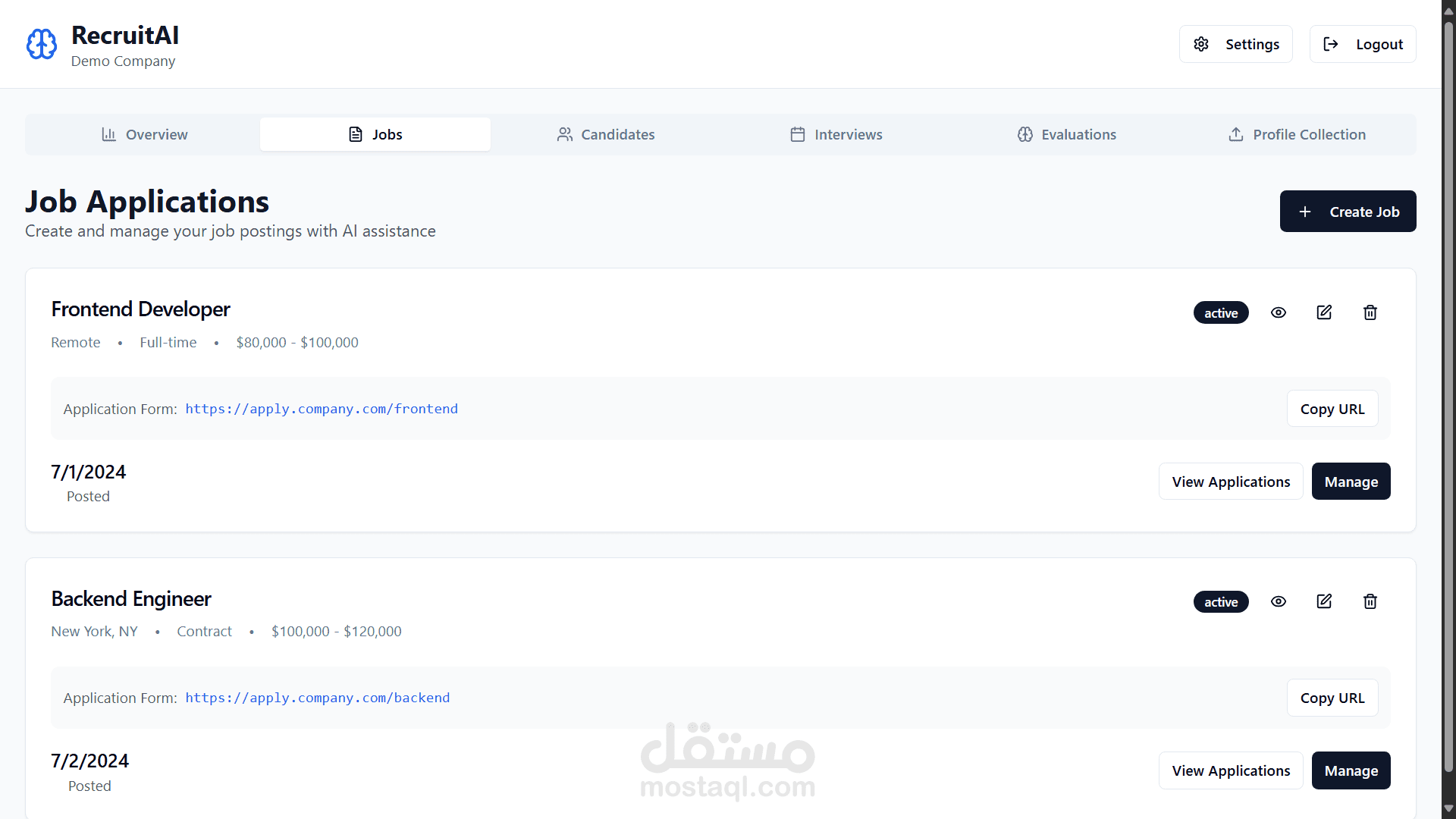Open the Profile Collection tab
Screen dimensions: 1456x819
(x=1298, y=134)
